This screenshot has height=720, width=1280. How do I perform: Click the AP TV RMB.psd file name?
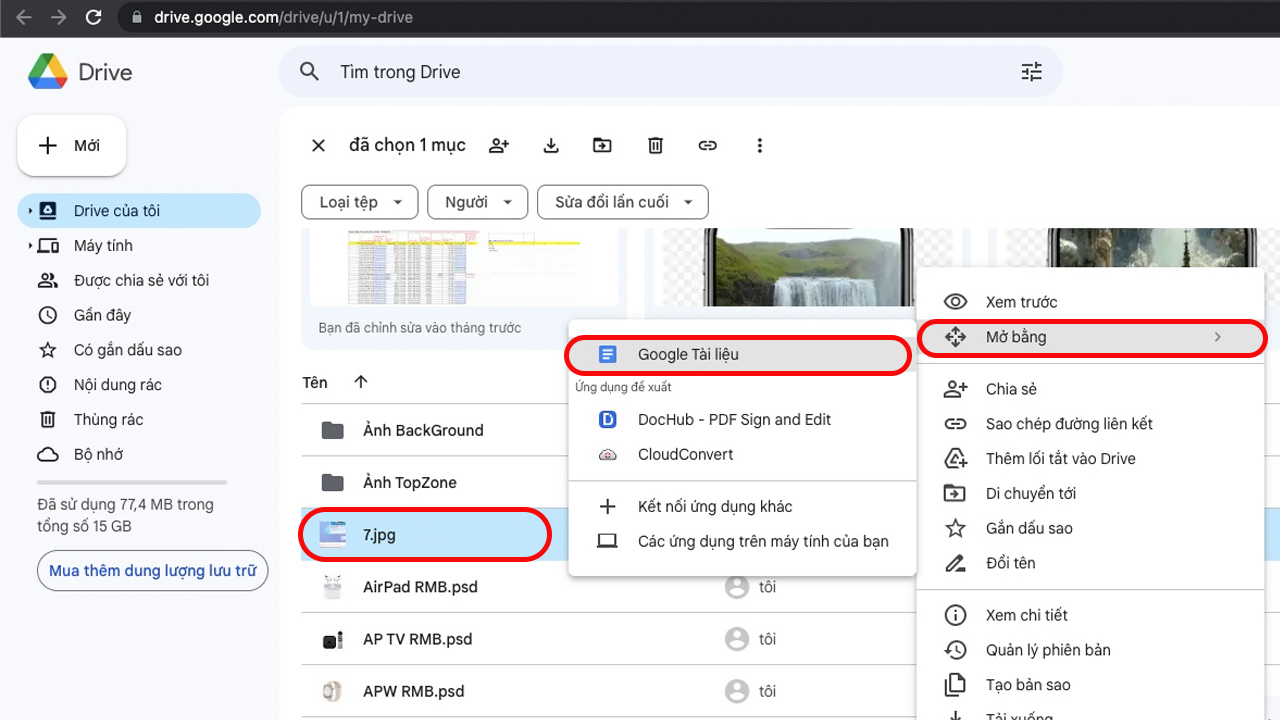418,639
